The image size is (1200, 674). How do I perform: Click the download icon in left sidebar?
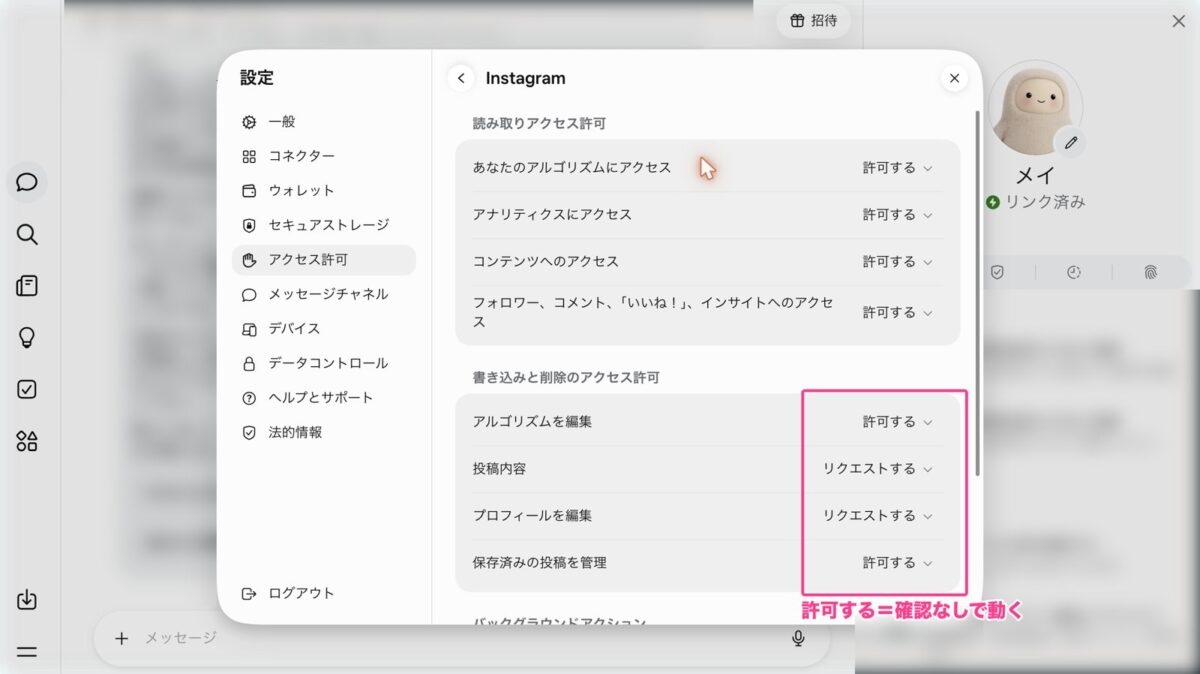pos(27,600)
